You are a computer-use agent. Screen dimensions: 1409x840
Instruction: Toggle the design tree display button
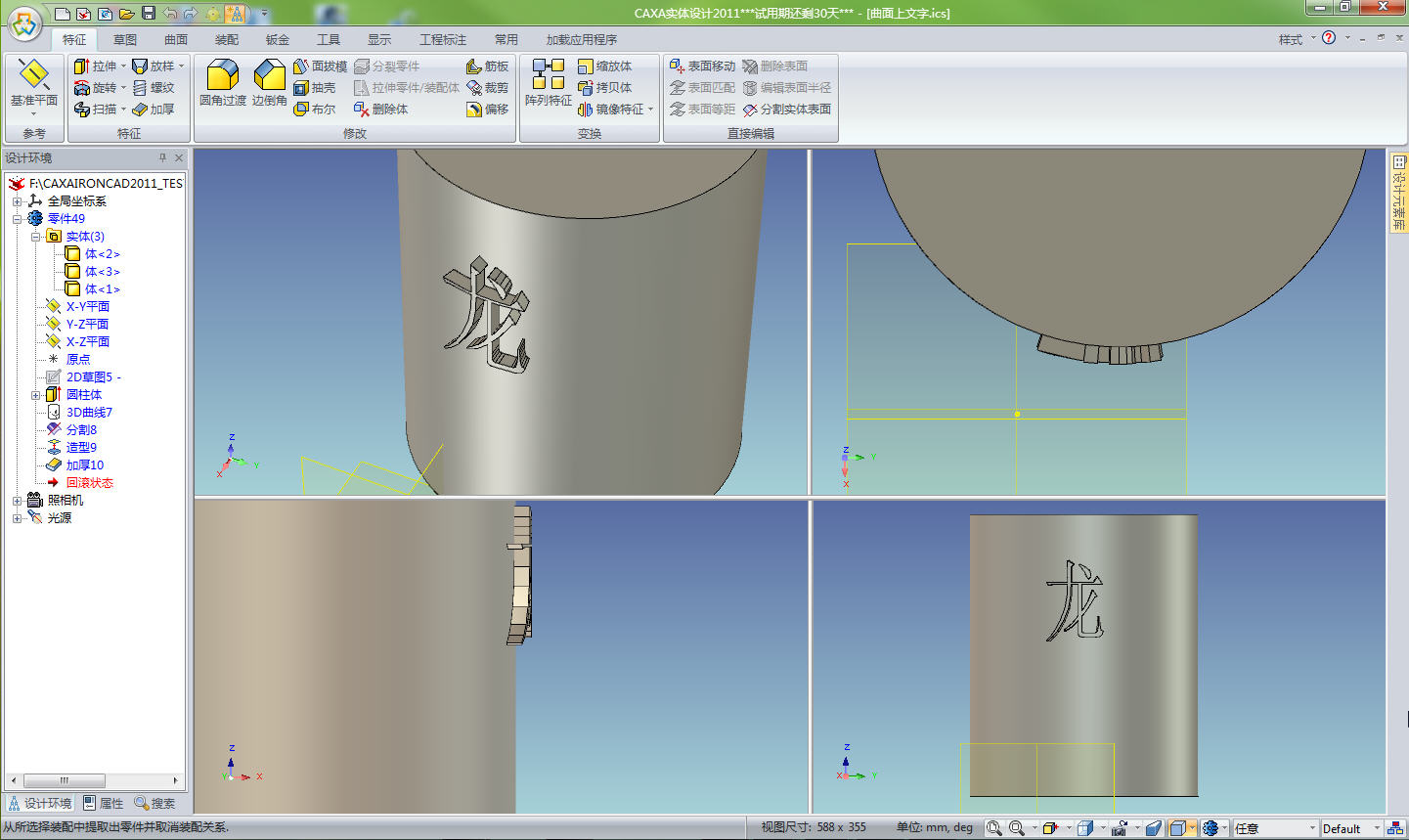tap(236, 14)
